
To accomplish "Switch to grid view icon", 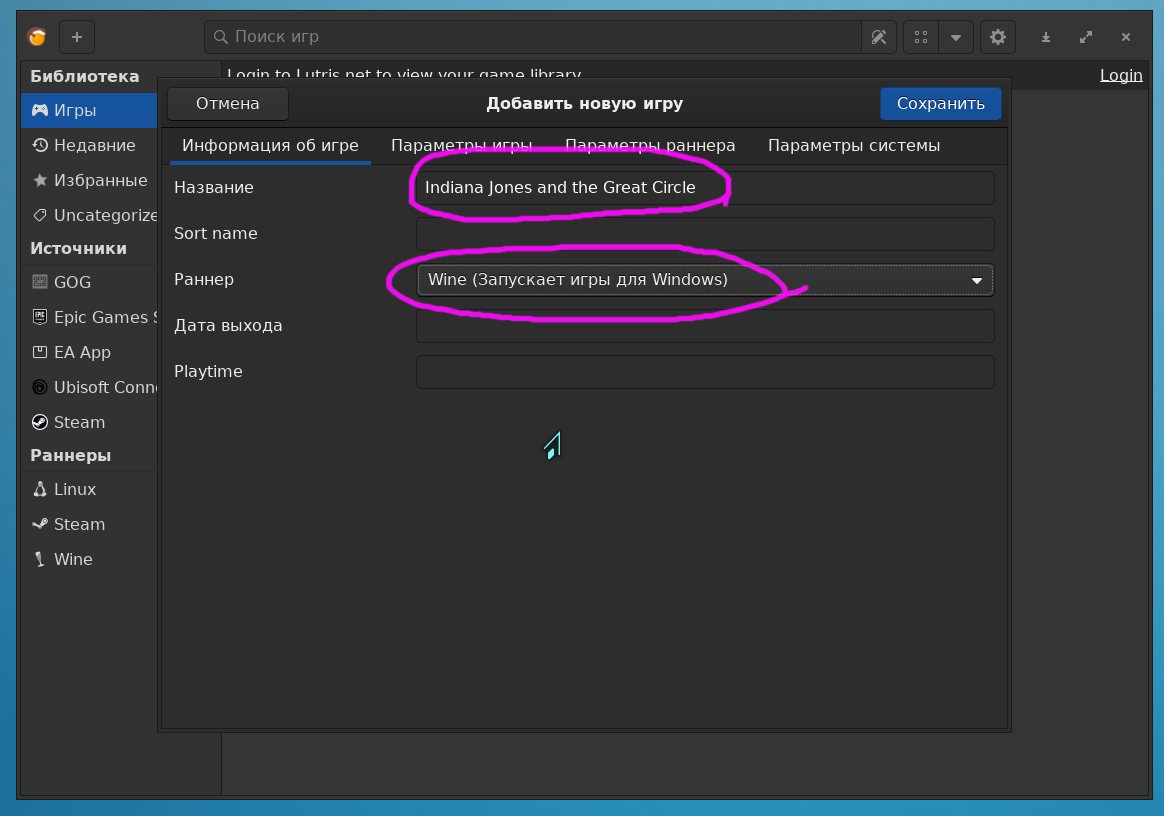I will (921, 36).
